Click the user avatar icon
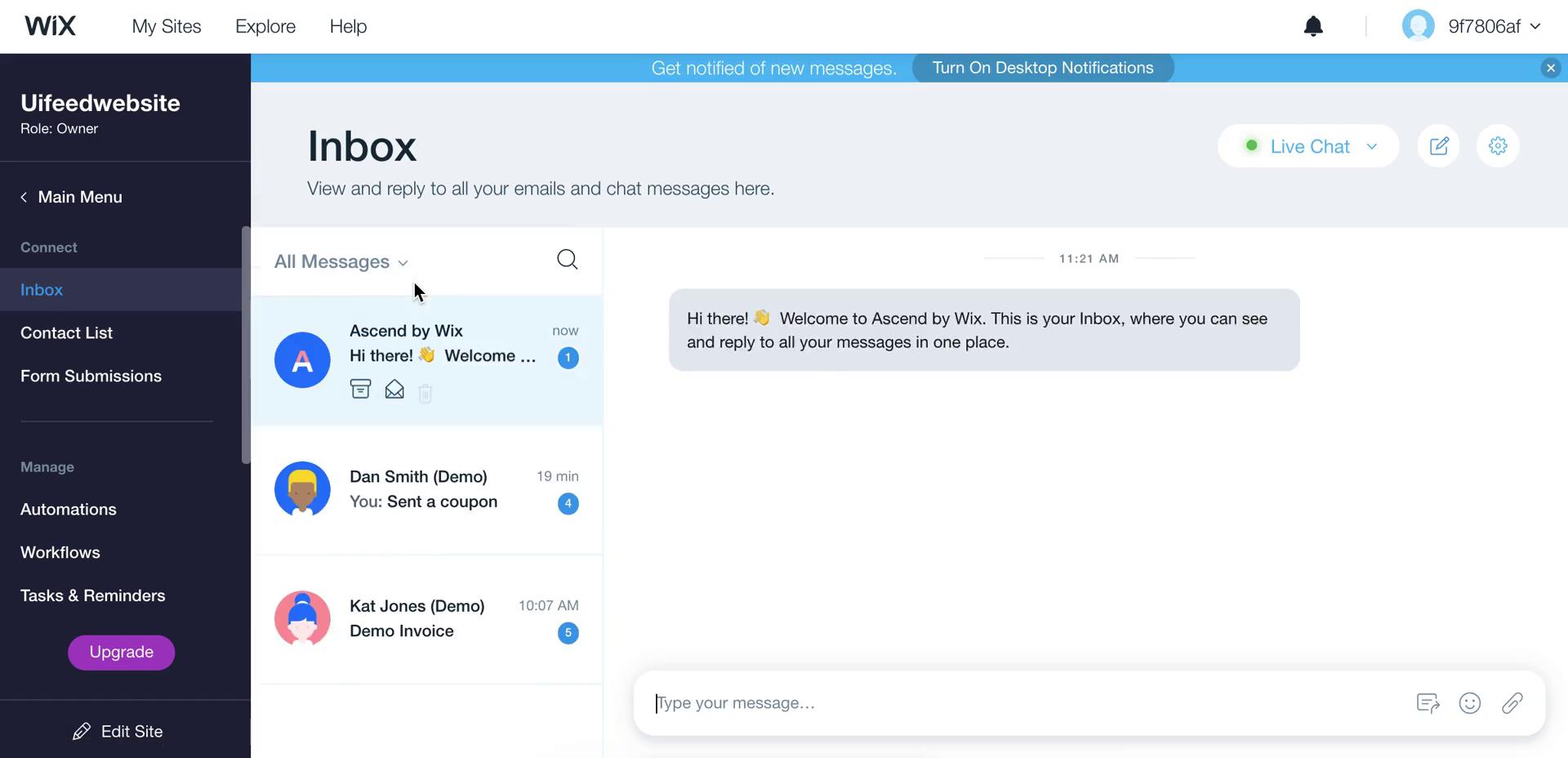This screenshot has height=758, width=1568. 1419,26
